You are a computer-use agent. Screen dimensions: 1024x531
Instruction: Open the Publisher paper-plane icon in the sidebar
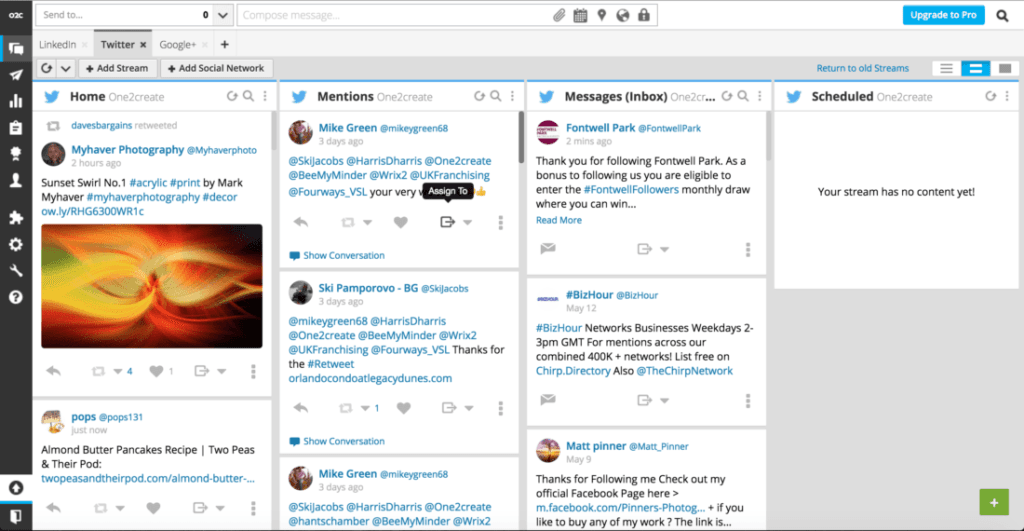click(16, 75)
